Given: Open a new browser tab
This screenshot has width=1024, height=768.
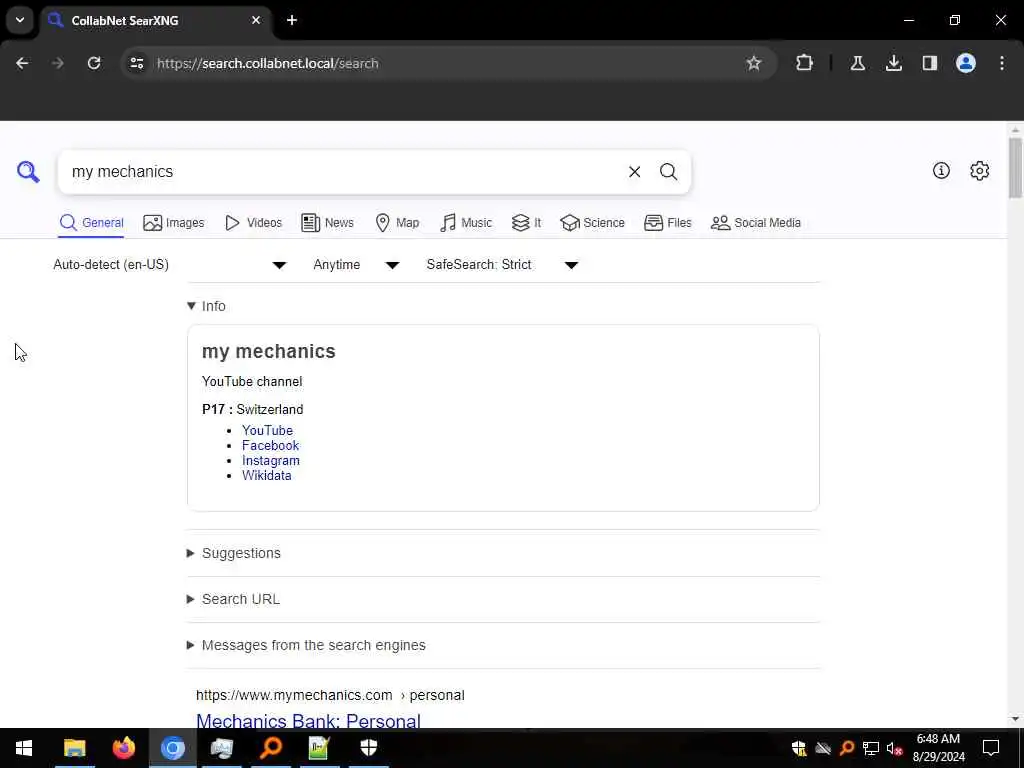Looking at the screenshot, I should [x=292, y=20].
